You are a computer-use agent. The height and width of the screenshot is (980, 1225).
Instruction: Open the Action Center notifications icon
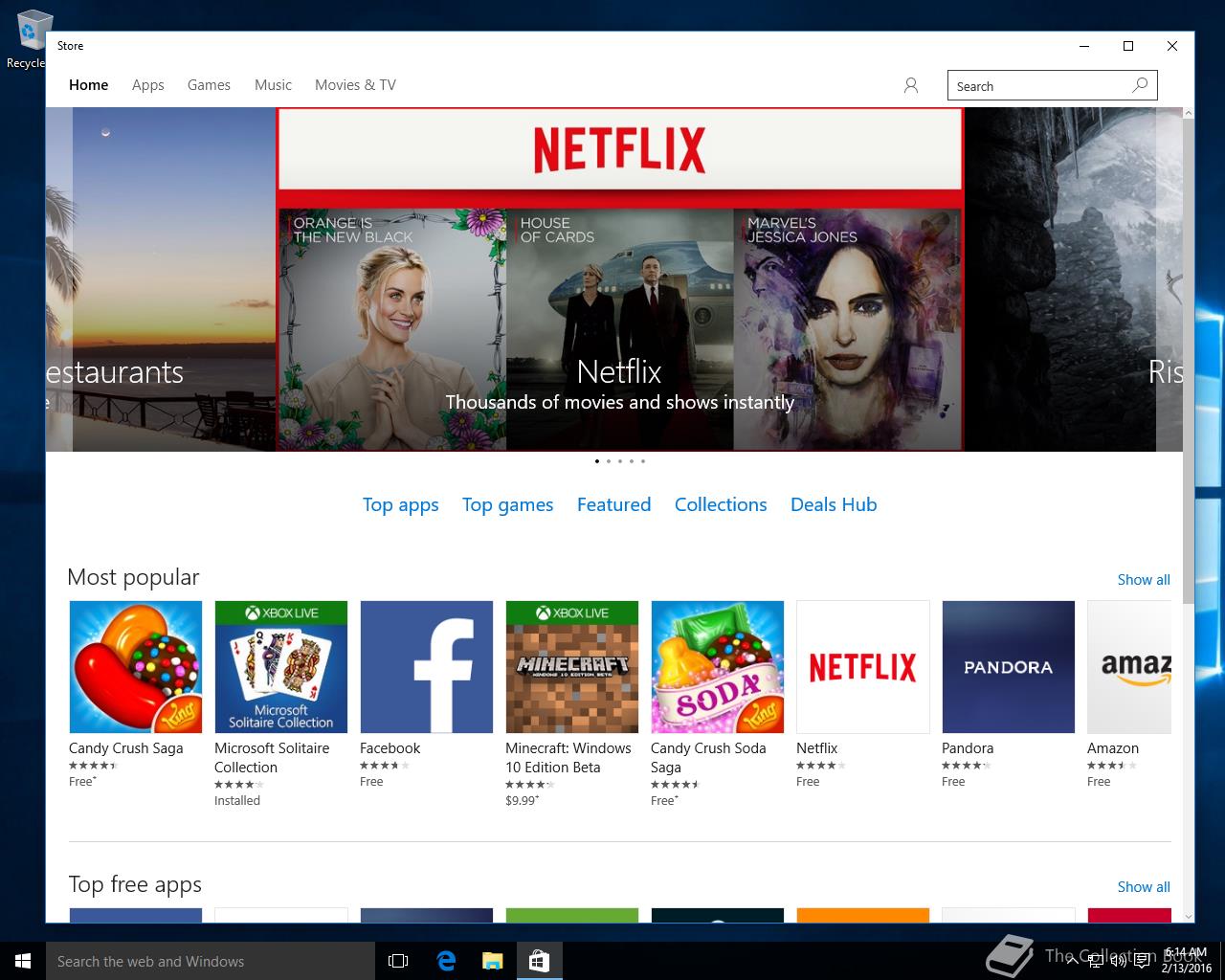1142,961
